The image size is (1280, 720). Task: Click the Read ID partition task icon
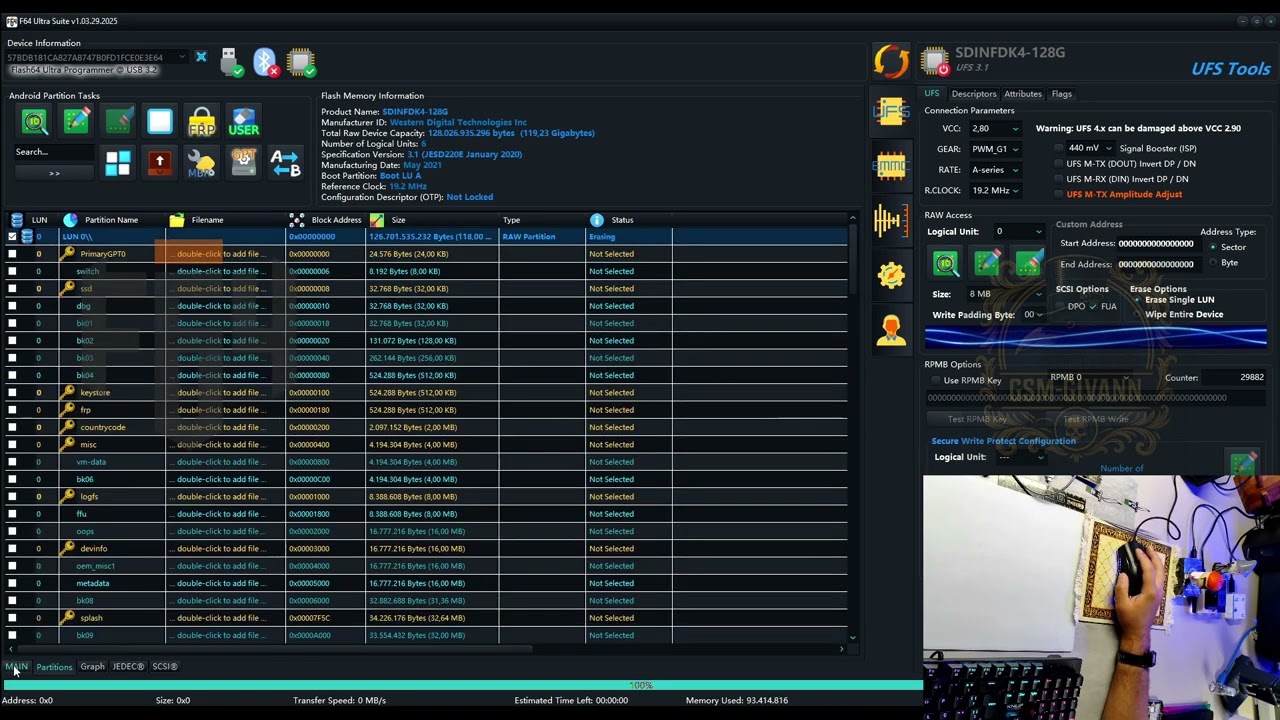tap(35, 122)
